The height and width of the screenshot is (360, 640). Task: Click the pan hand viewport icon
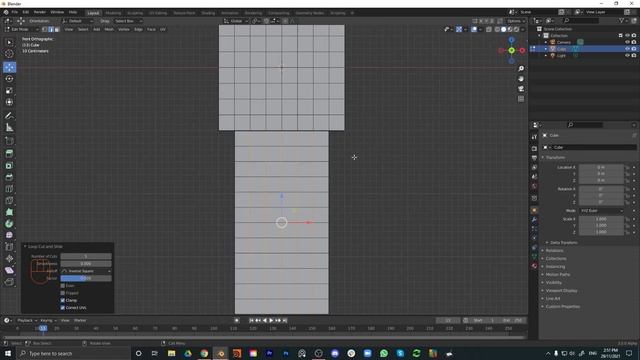tap(521, 79)
